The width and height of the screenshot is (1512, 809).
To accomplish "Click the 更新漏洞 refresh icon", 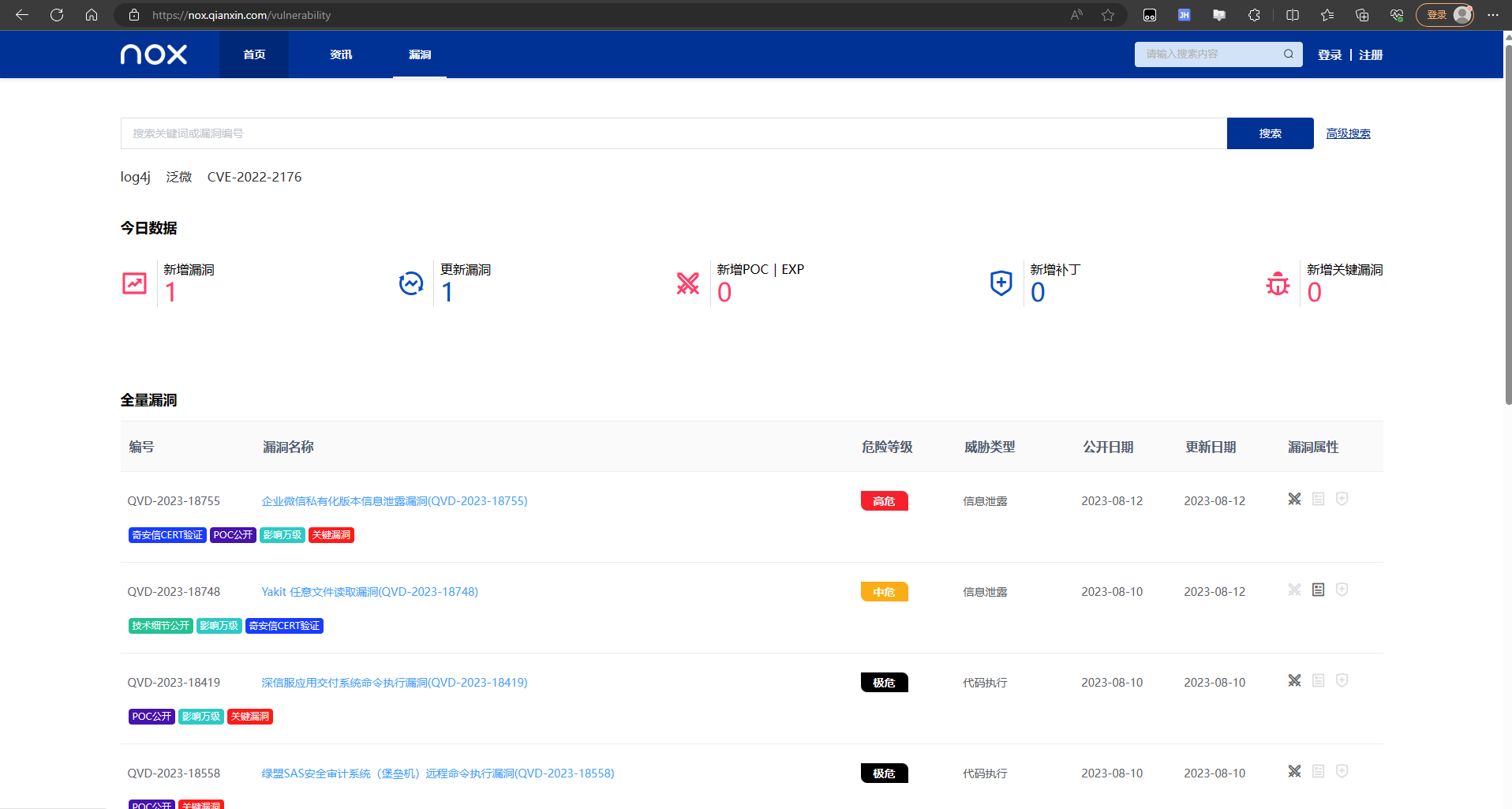I will pyautogui.click(x=411, y=283).
